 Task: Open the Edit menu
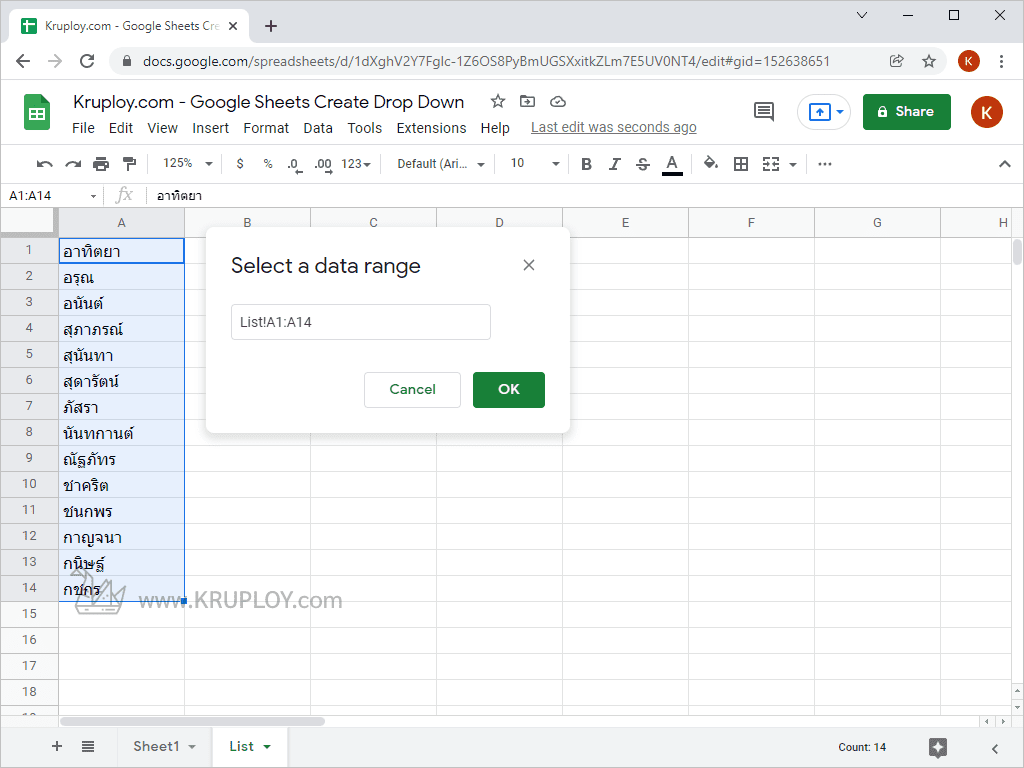(x=121, y=128)
